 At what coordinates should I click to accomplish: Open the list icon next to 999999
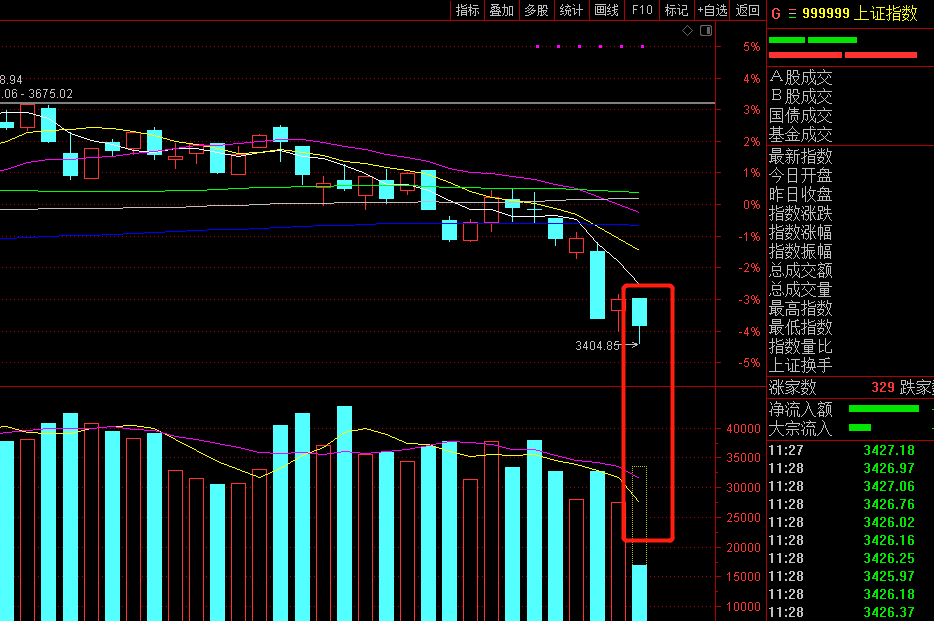pyautogui.click(x=792, y=14)
